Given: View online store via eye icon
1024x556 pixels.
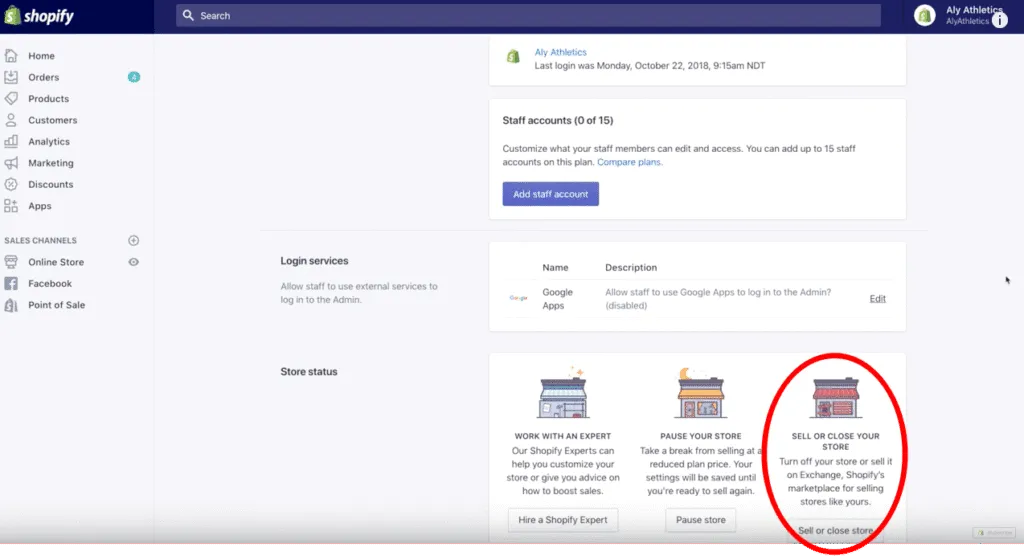Looking at the screenshot, I should click(x=134, y=262).
